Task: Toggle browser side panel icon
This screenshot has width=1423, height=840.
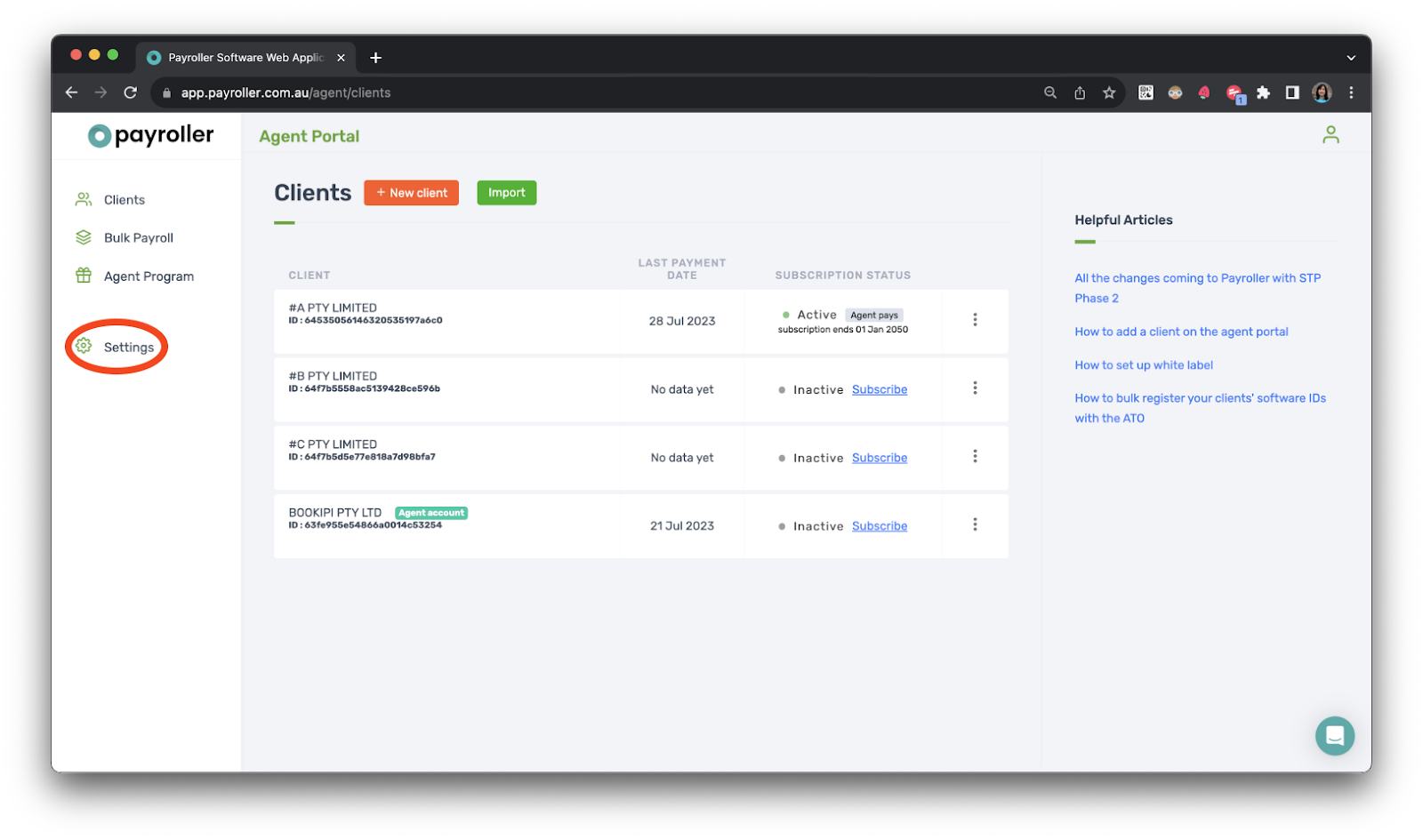Action: tap(1292, 92)
